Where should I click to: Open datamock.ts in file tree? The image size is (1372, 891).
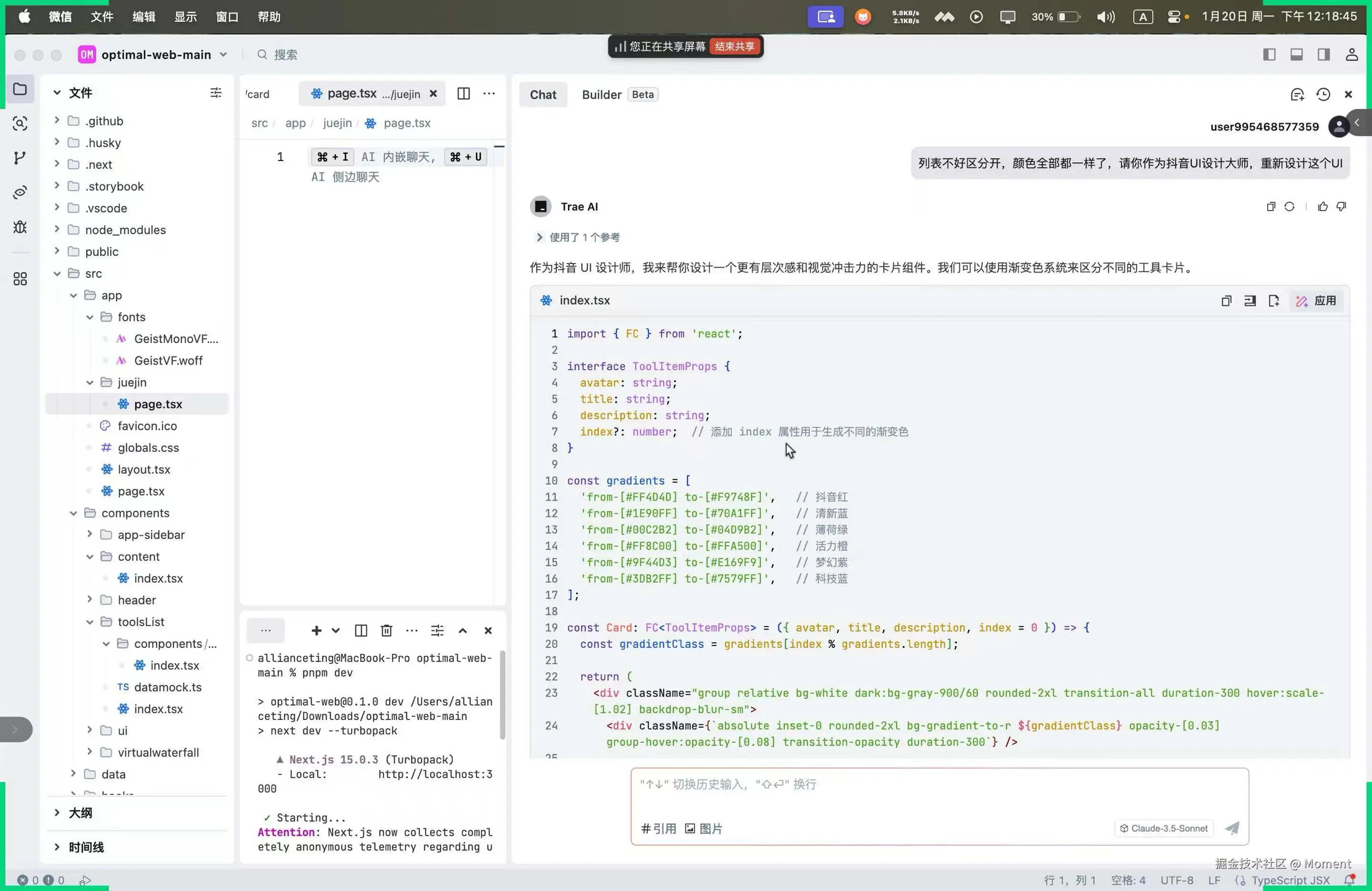point(167,687)
